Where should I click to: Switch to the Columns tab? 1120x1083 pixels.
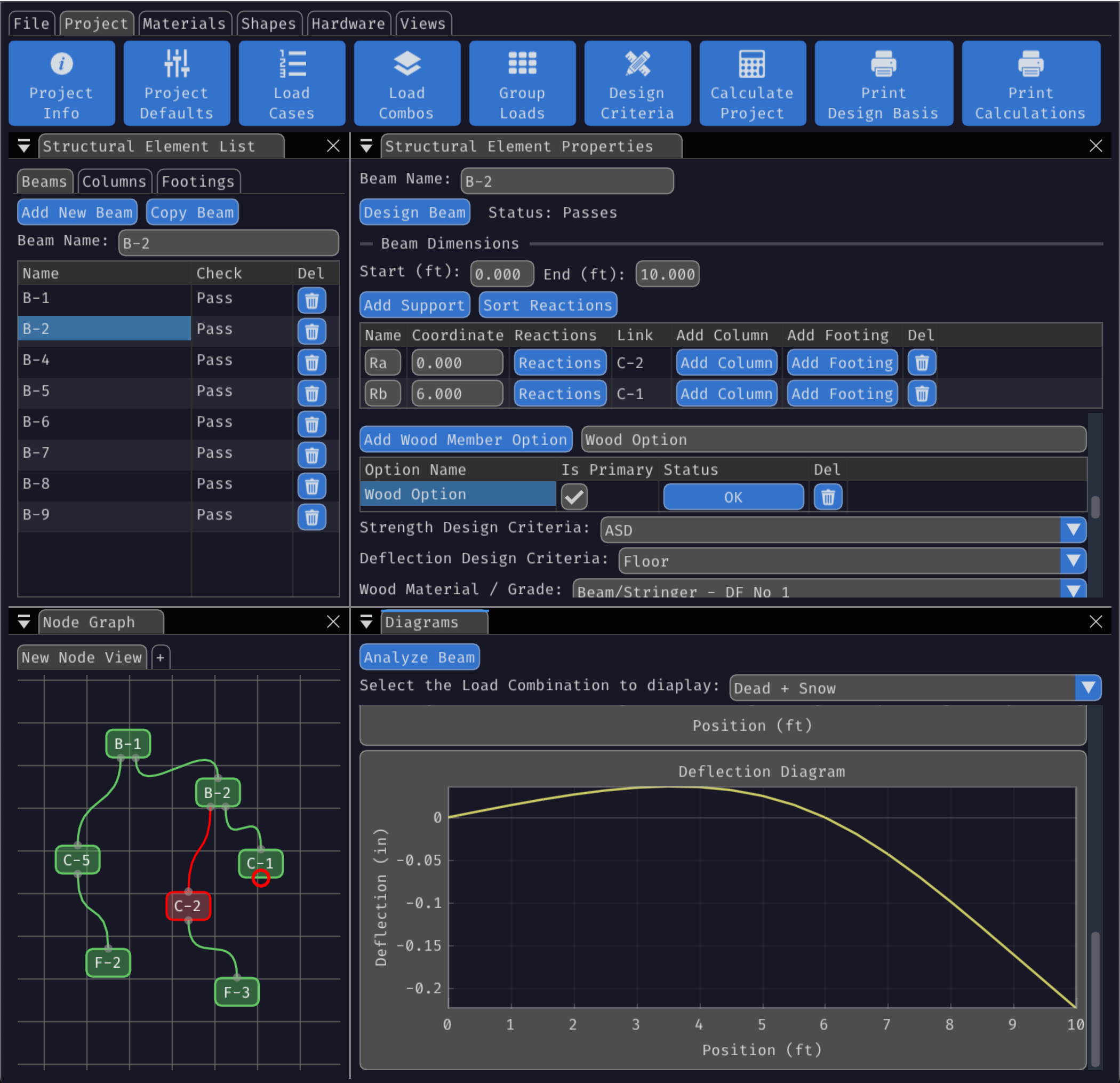[x=114, y=182]
